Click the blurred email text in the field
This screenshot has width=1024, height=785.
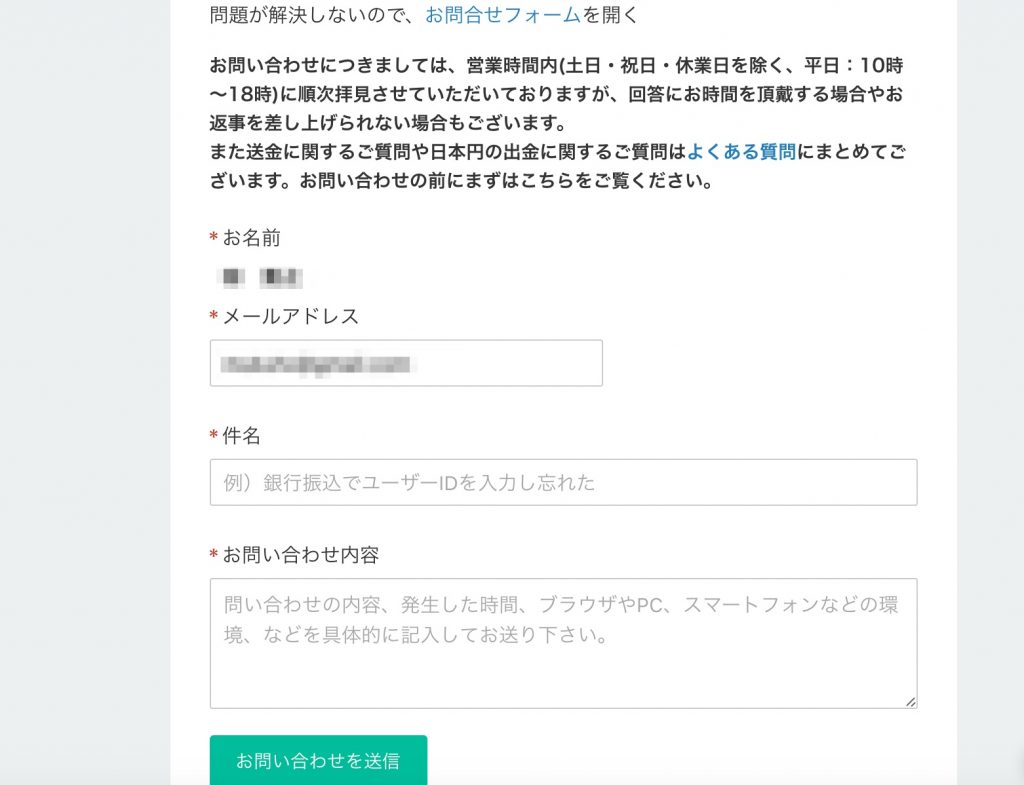pyautogui.click(x=315, y=364)
